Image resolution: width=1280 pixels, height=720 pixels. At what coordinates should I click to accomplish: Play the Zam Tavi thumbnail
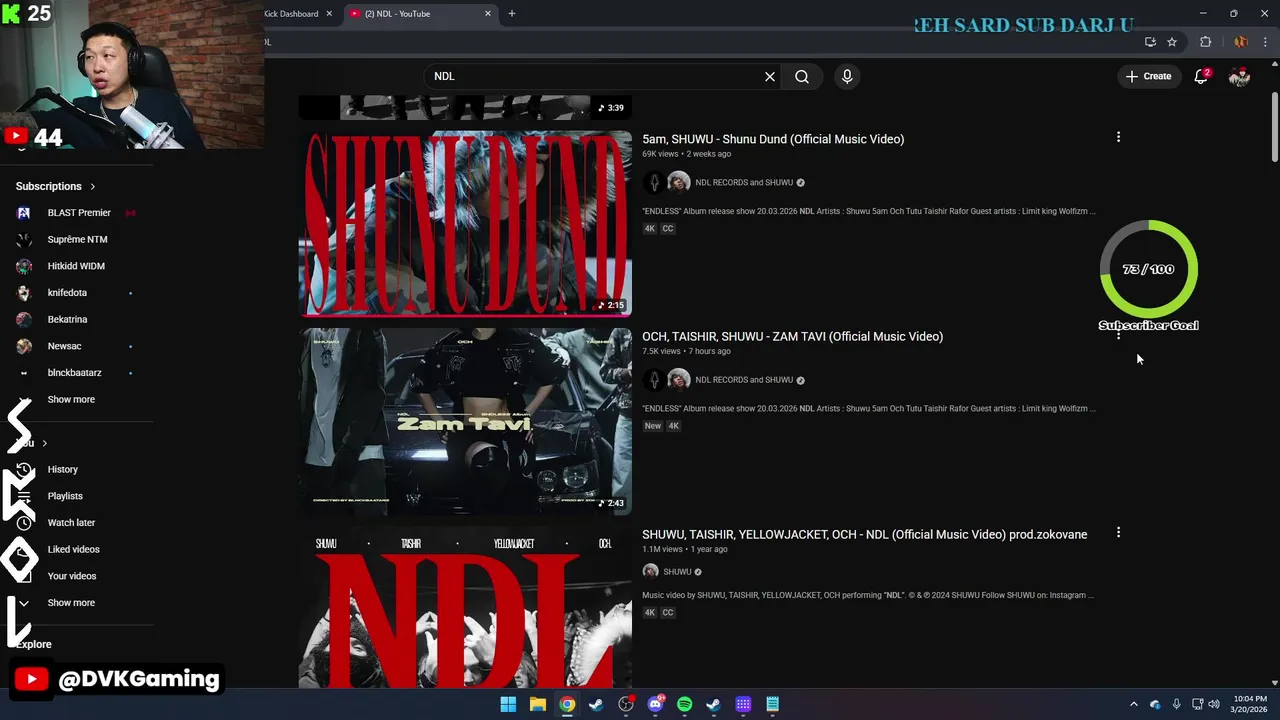click(x=465, y=421)
